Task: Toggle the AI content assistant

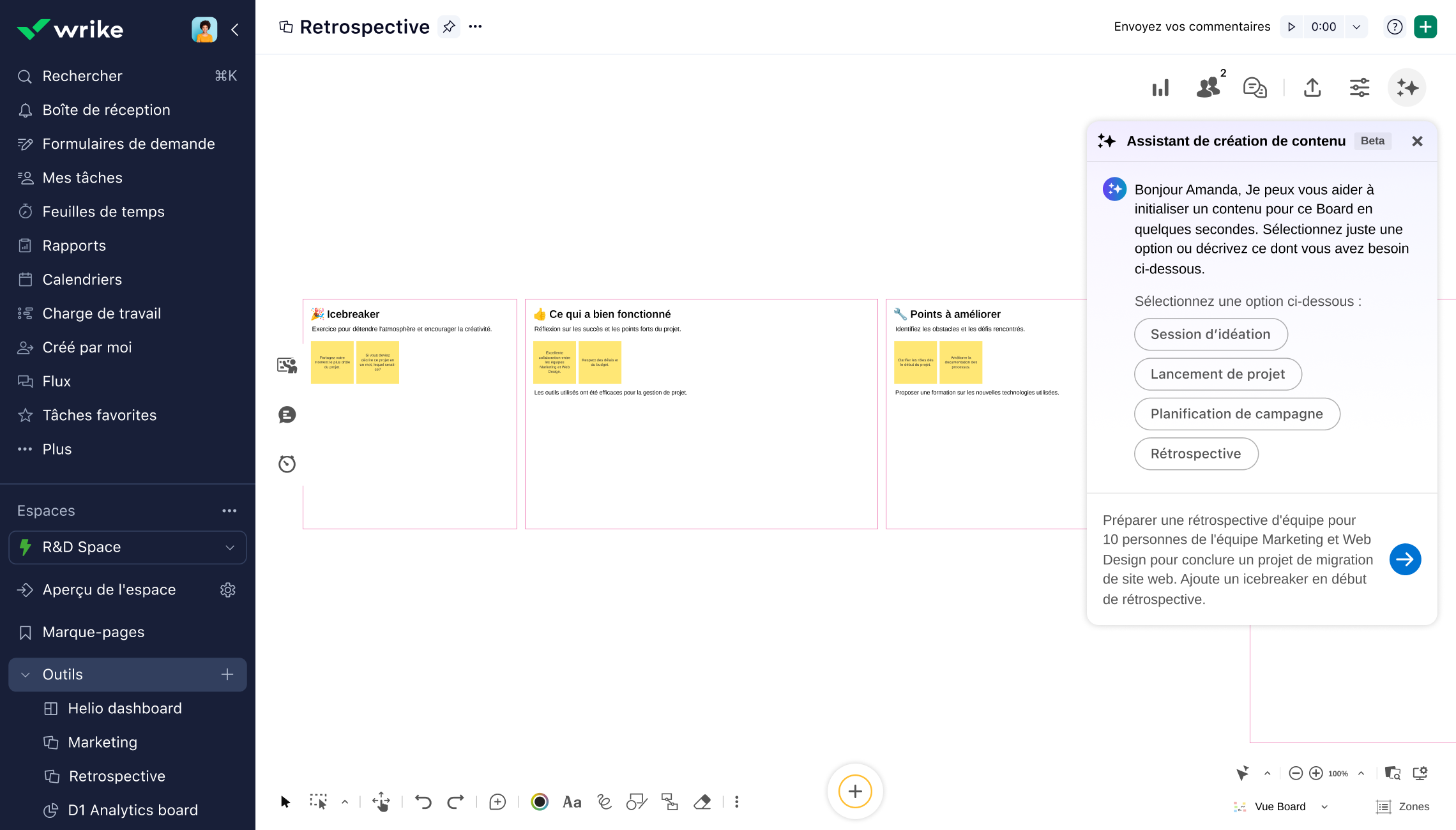Action: 1407,87
